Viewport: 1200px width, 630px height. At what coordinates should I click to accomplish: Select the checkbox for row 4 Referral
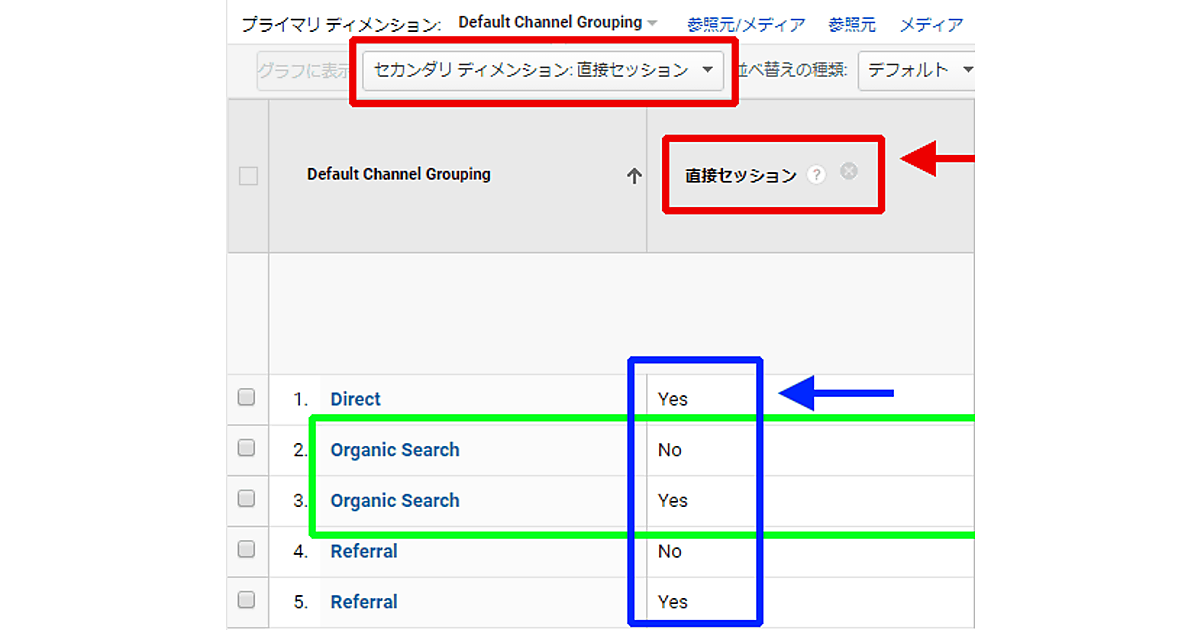(247, 550)
